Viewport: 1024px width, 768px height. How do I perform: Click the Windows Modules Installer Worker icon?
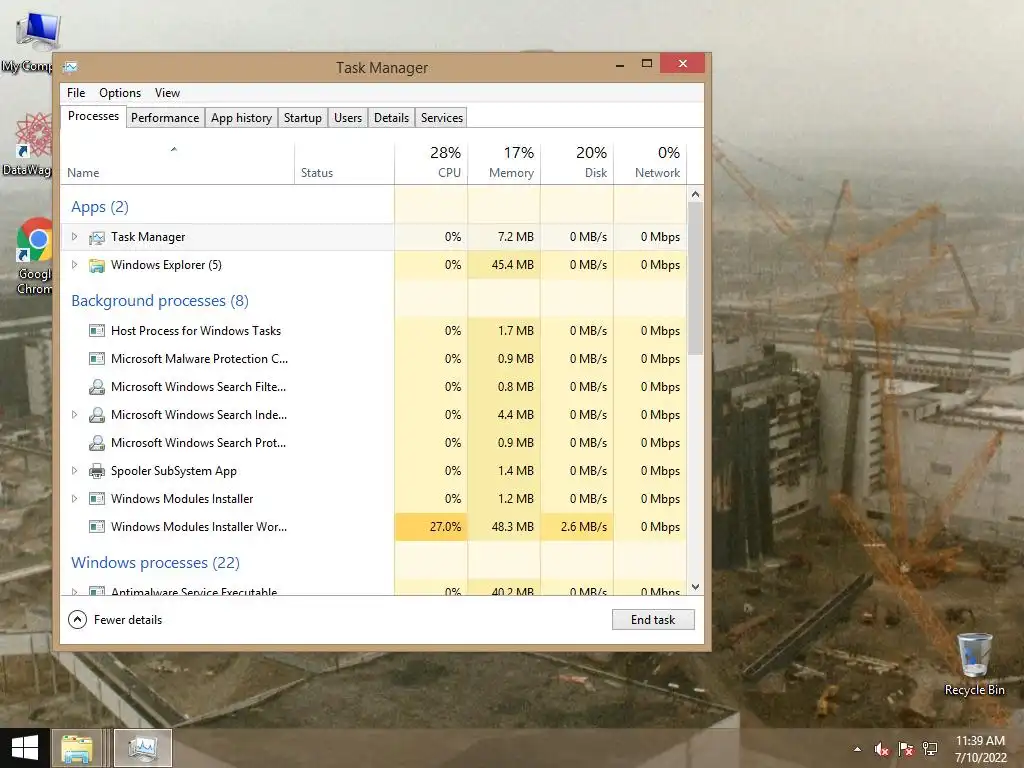97,527
